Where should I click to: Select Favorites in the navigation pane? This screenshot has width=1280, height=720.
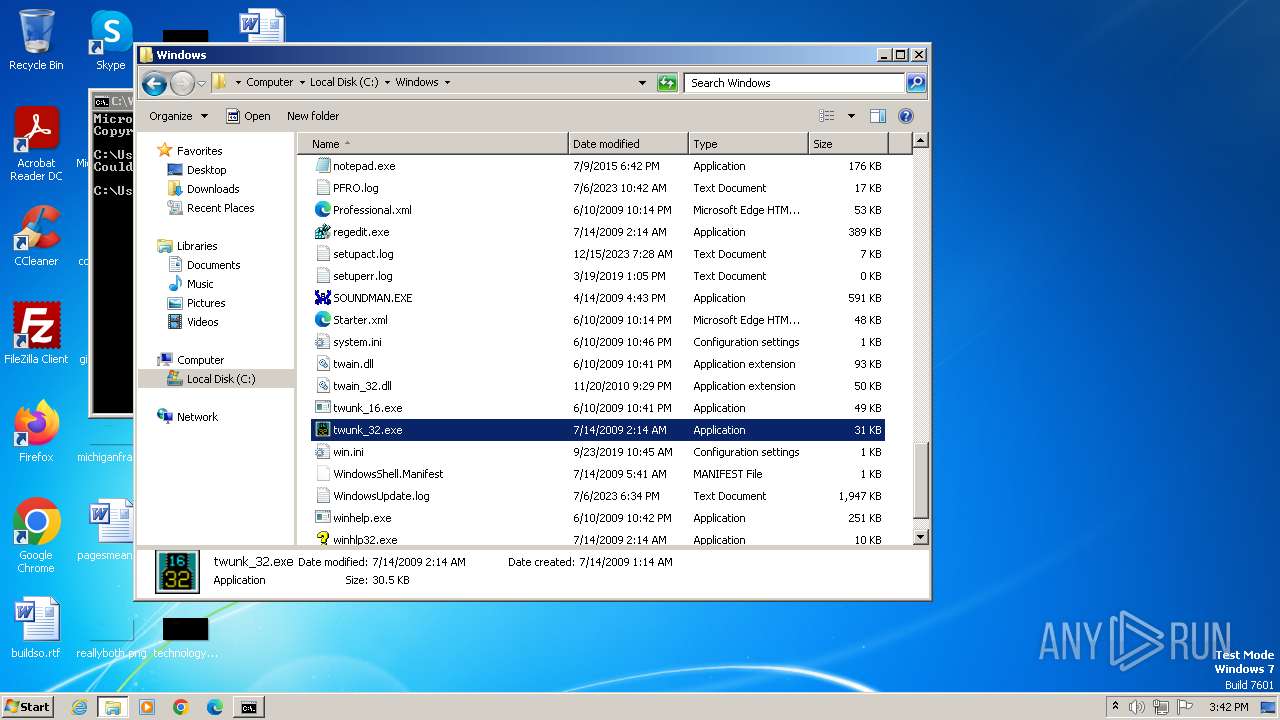(x=199, y=151)
